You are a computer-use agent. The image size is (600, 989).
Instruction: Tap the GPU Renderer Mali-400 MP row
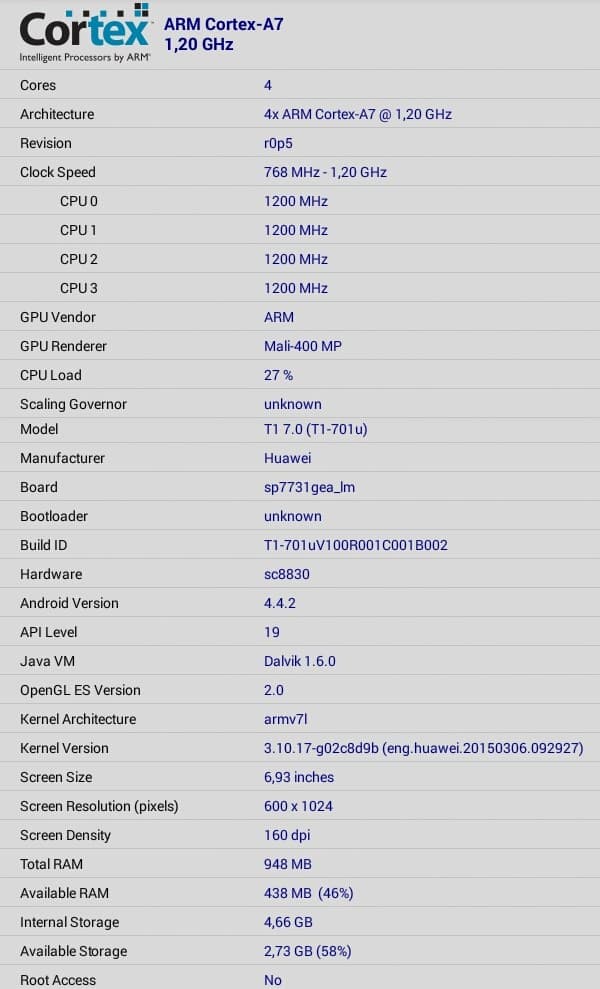tap(300, 347)
